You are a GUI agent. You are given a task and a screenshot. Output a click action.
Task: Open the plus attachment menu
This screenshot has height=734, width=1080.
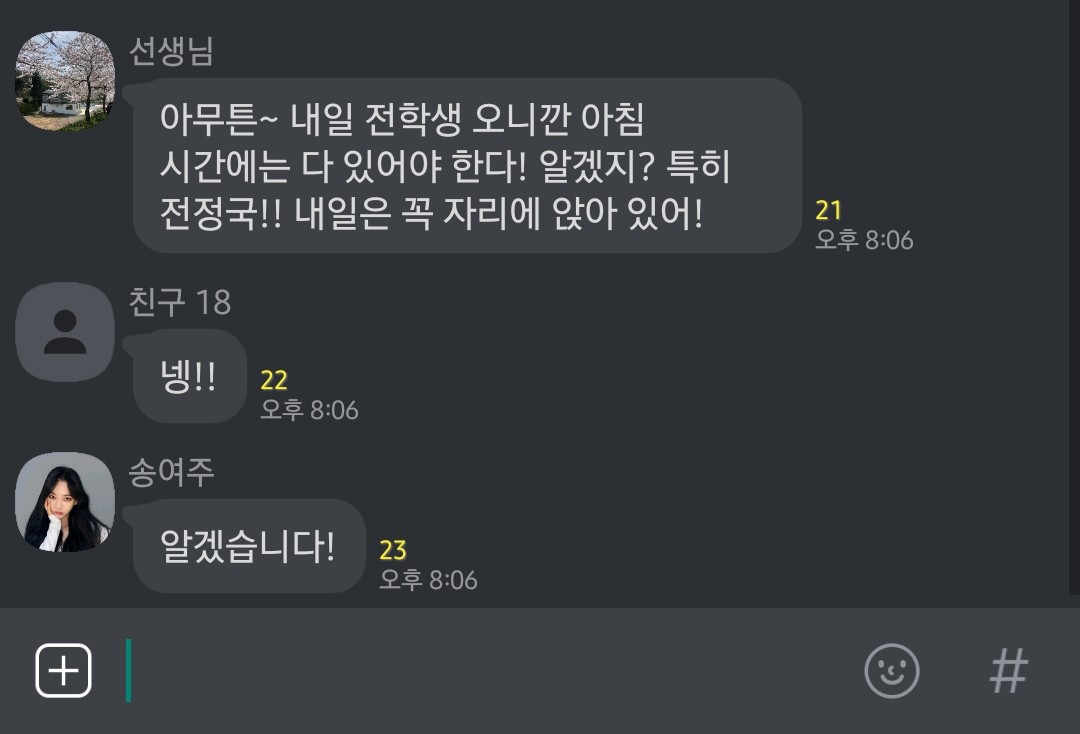coord(63,671)
